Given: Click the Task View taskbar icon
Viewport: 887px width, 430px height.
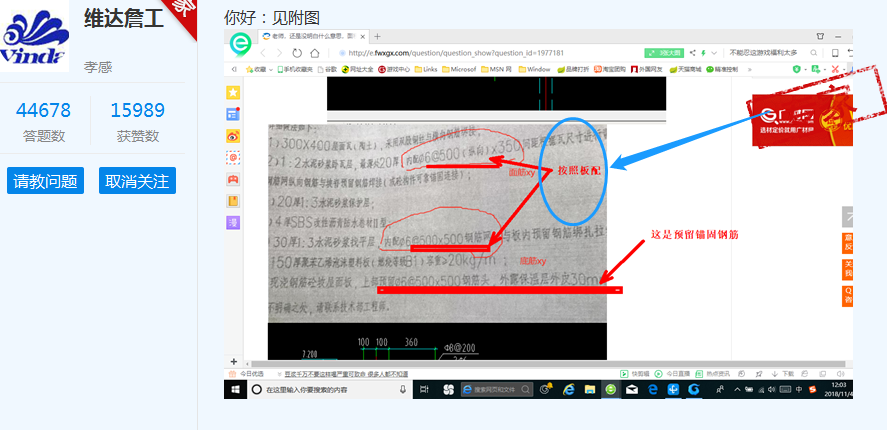Looking at the screenshot, I should tap(424, 389).
